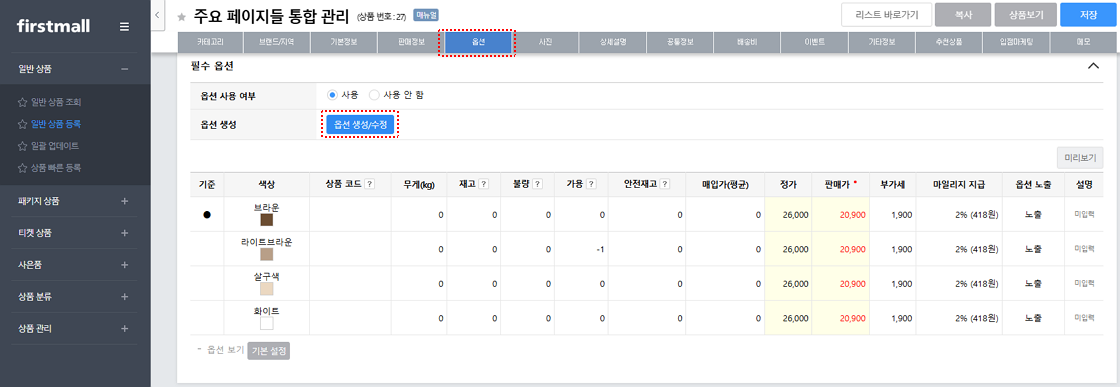
Task: Open 일반 상품 조회 in sidebar
Action: click(56, 102)
